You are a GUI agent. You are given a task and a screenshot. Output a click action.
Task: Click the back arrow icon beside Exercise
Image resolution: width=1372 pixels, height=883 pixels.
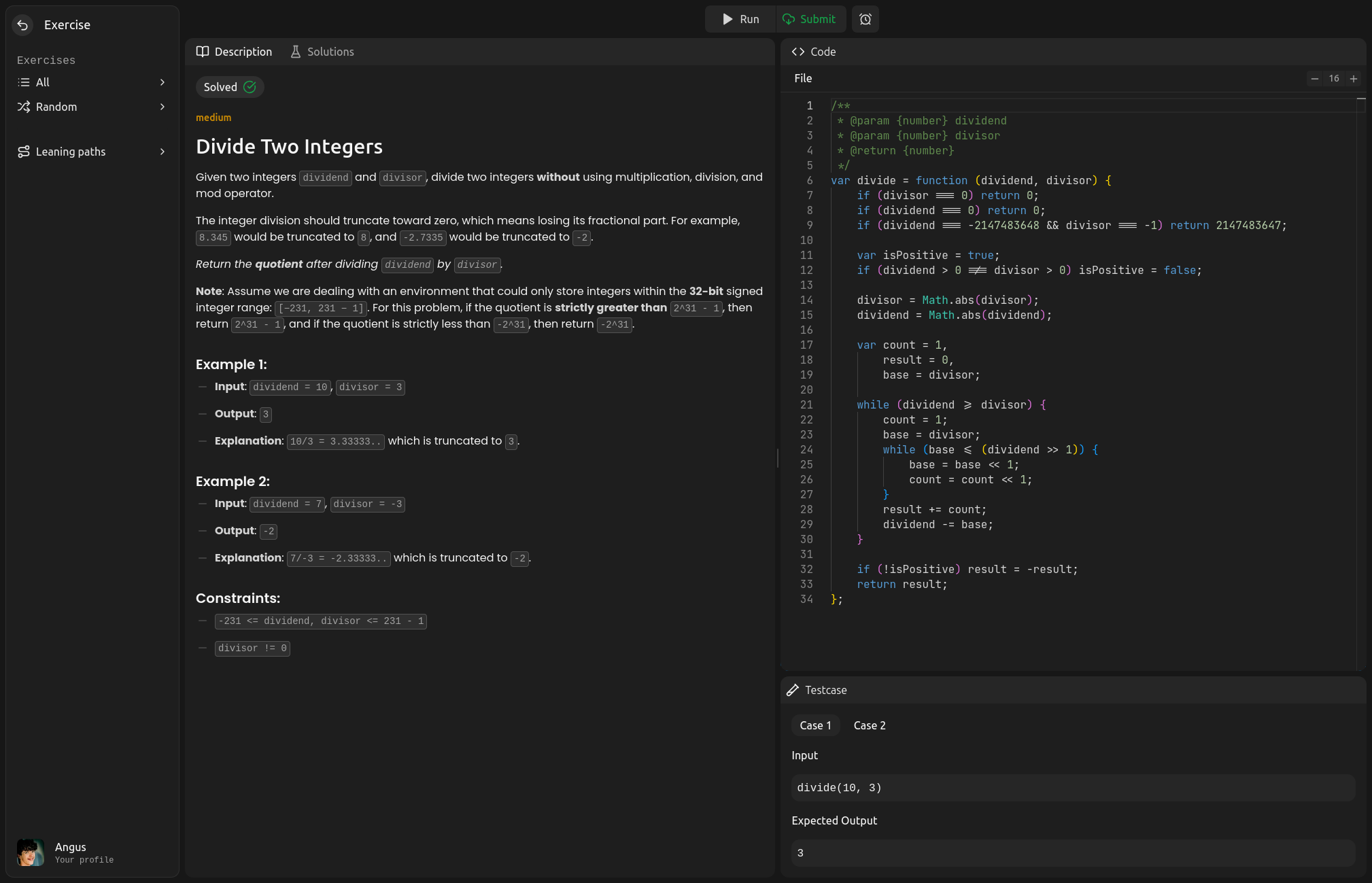[22, 25]
